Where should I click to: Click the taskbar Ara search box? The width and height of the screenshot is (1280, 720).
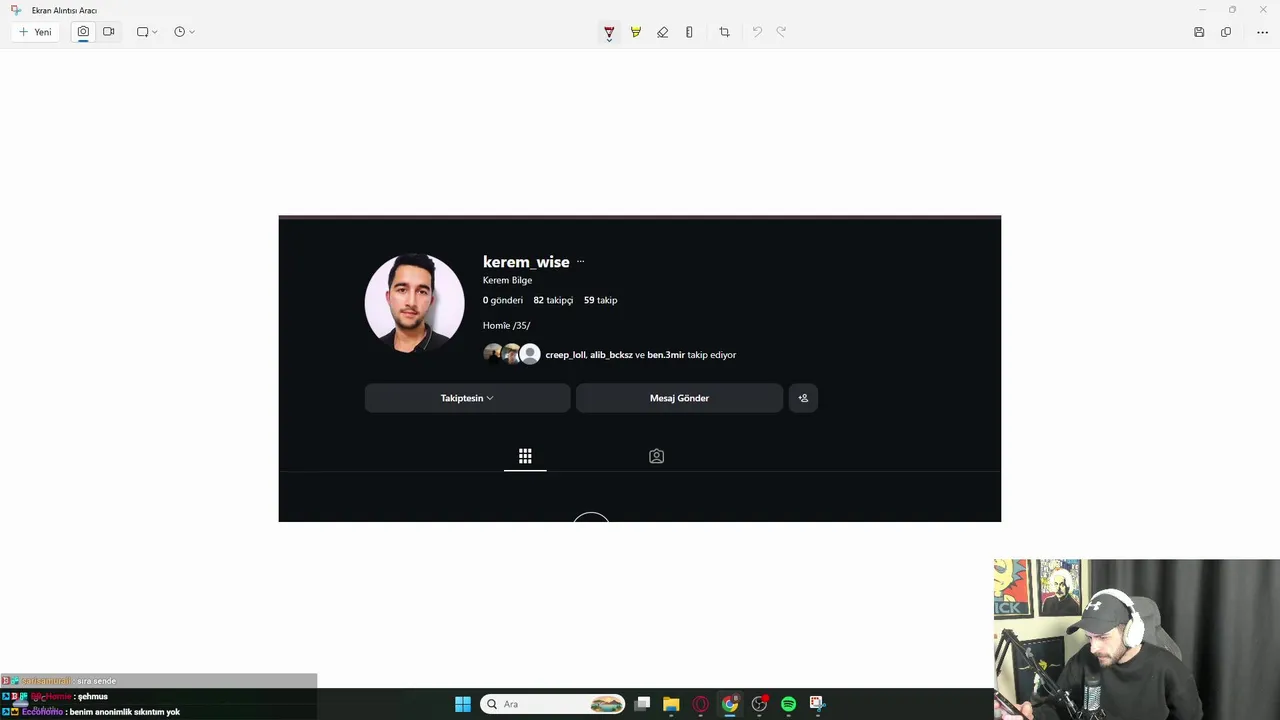(552, 704)
